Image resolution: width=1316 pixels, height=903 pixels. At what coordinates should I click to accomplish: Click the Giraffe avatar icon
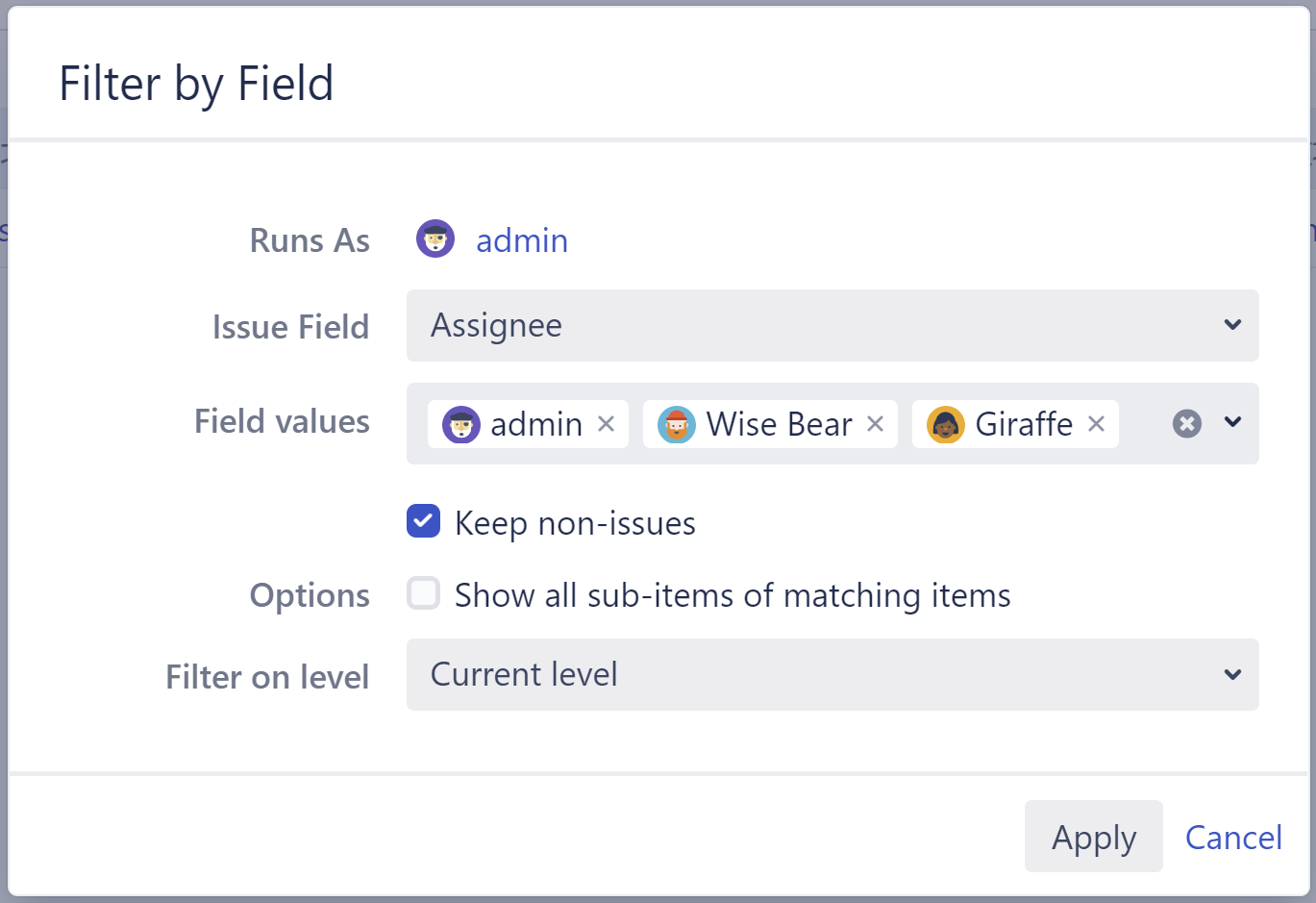(x=946, y=424)
